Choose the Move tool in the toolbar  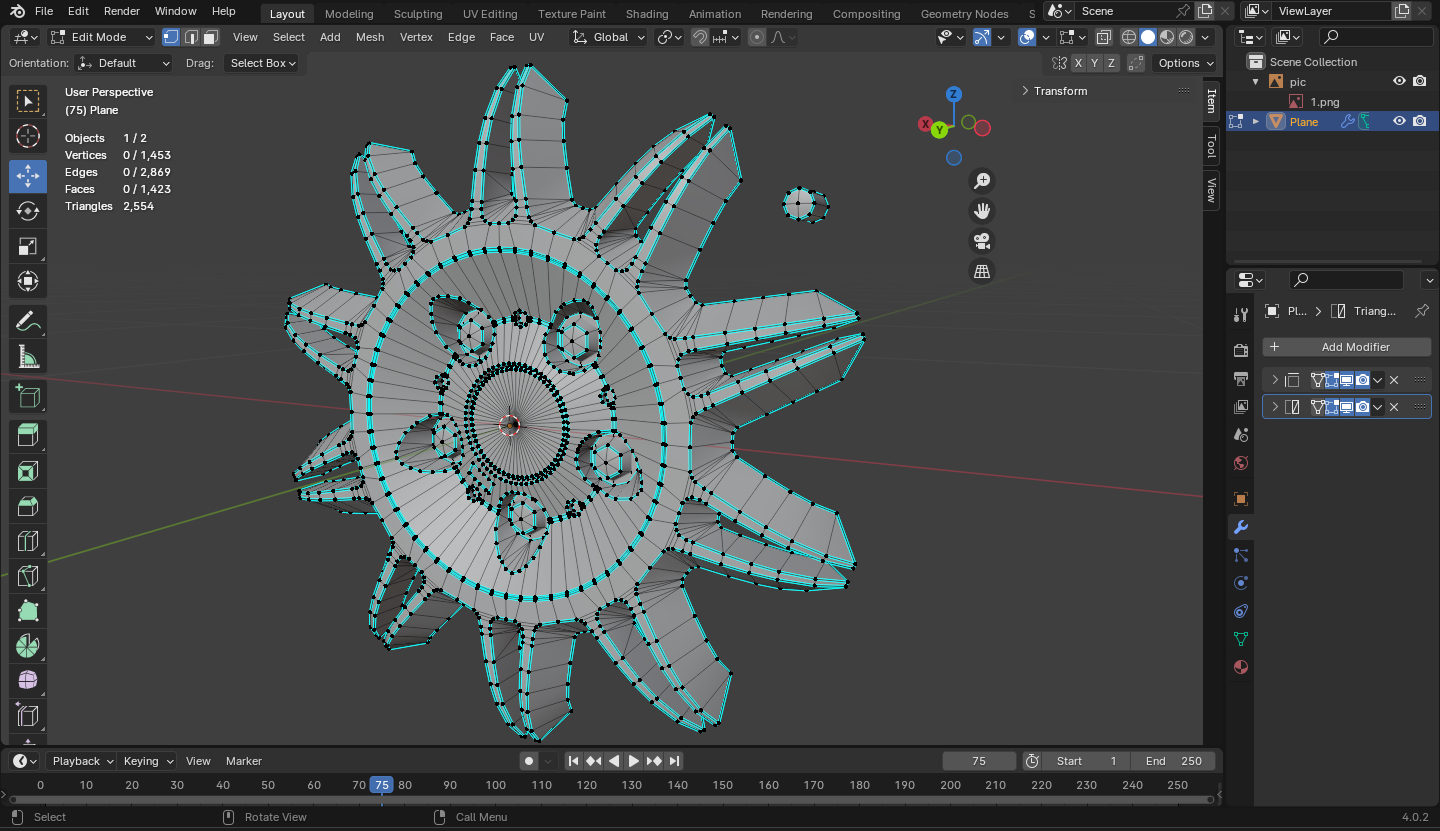click(28, 176)
